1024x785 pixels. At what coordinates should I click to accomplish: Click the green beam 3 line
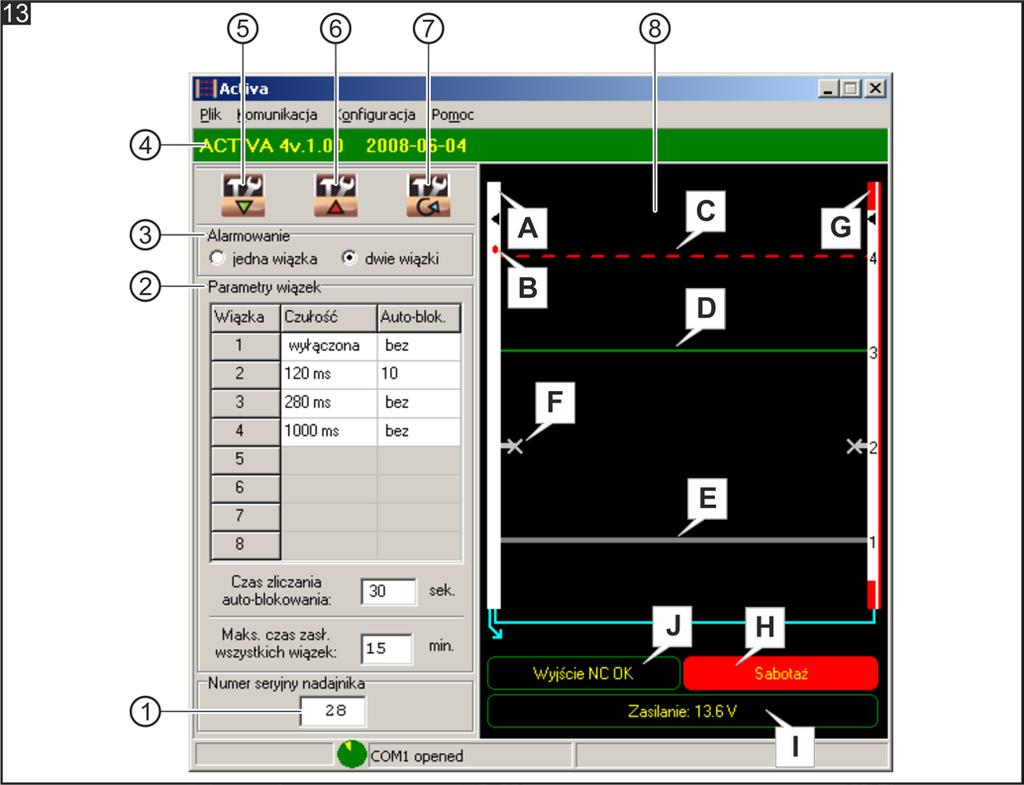684,351
